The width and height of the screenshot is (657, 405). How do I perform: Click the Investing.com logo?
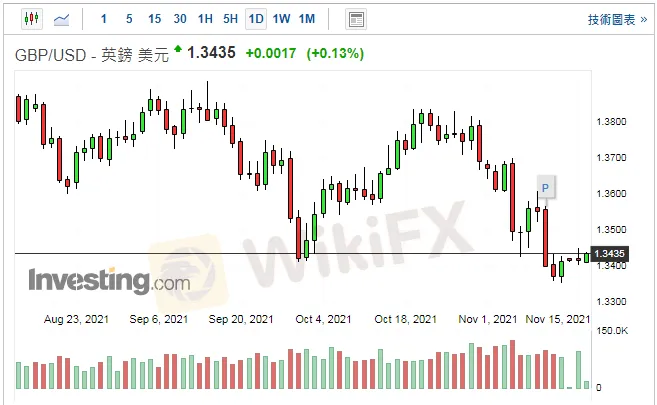[108, 281]
